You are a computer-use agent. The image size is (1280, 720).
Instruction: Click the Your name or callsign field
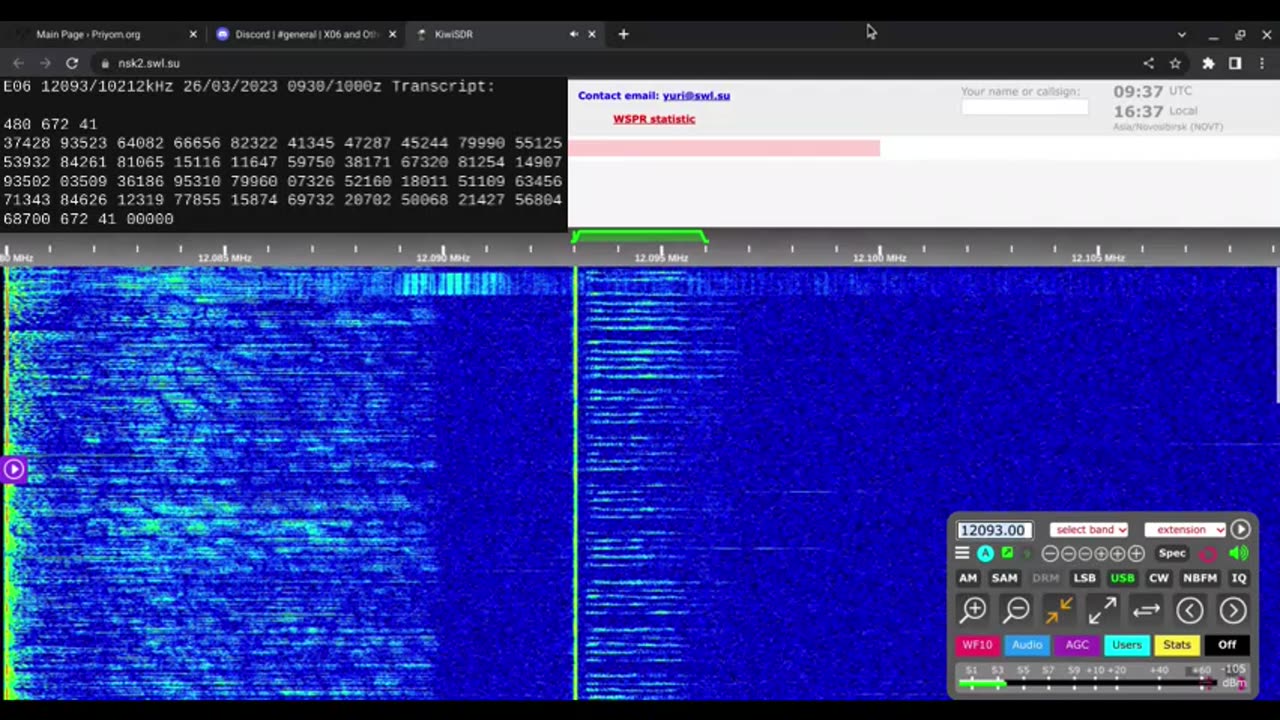pyautogui.click(x=1025, y=106)
